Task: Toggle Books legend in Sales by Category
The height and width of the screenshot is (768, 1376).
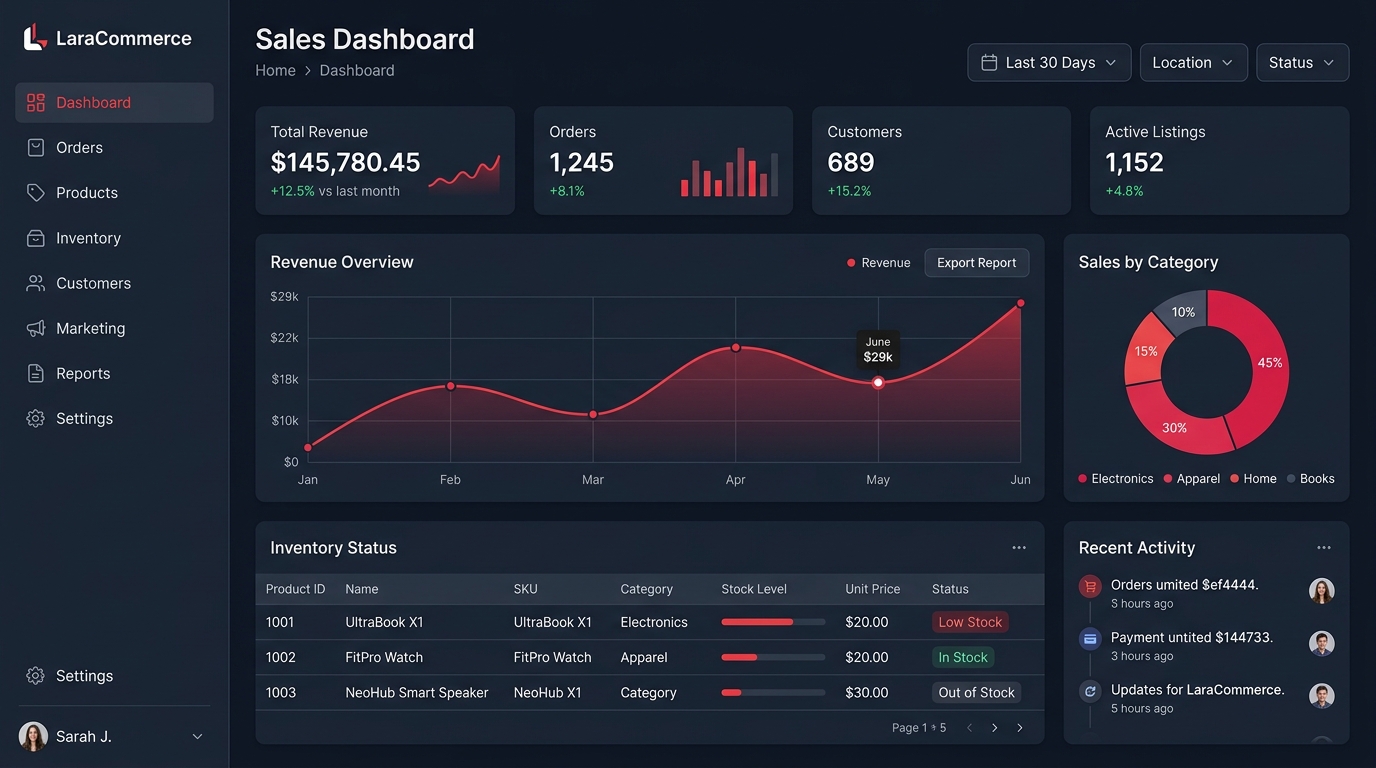Action: click(x=1311, y=479)
